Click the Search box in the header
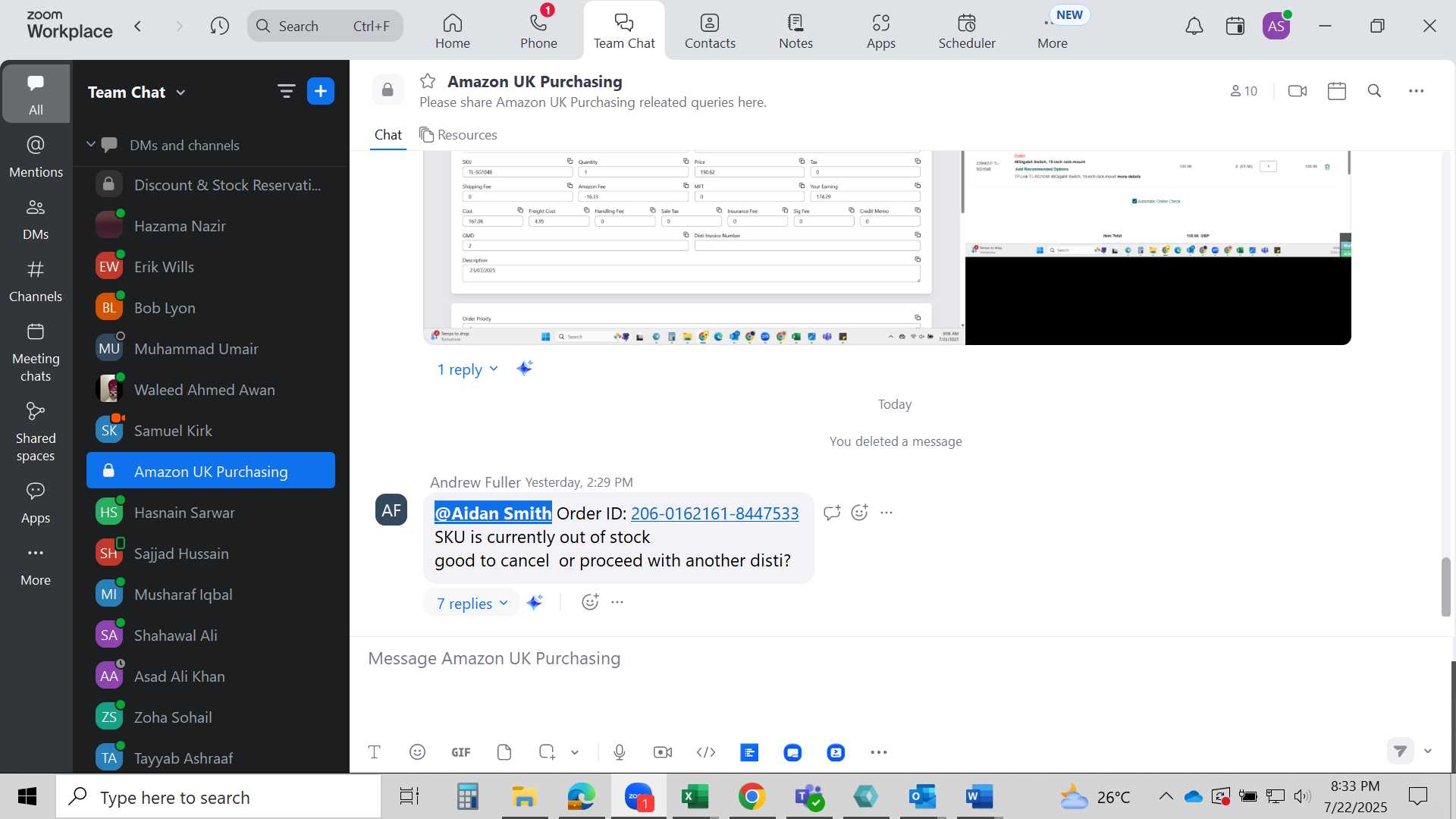Screen dimensions: 1456x819 (325, 27)
